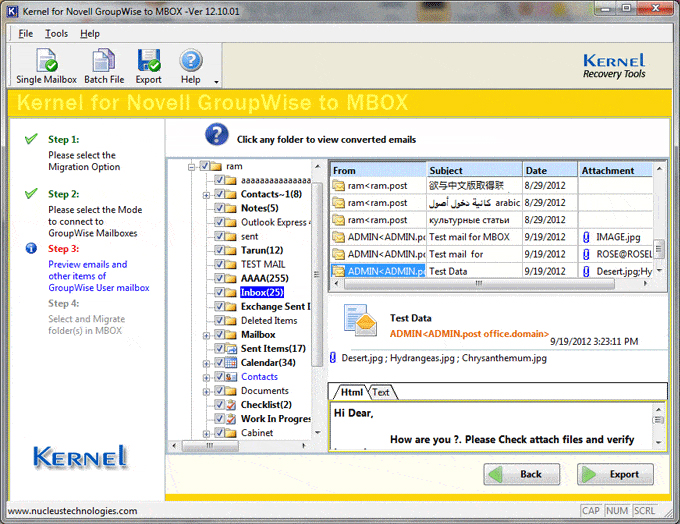Uncheck the ram root folder checkbox

coord(205,166)
